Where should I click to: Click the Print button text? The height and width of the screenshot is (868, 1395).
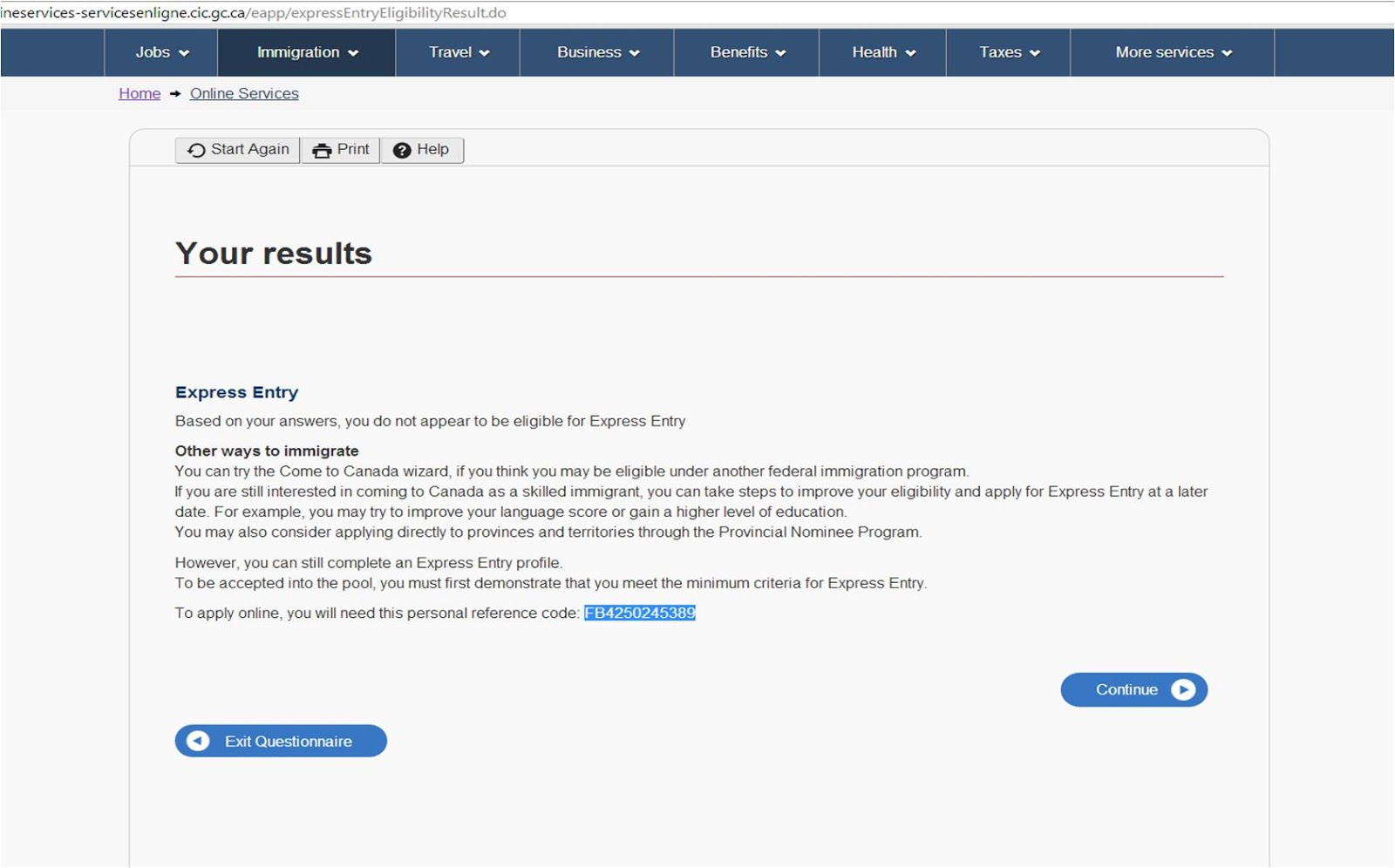tap(353, 149)
